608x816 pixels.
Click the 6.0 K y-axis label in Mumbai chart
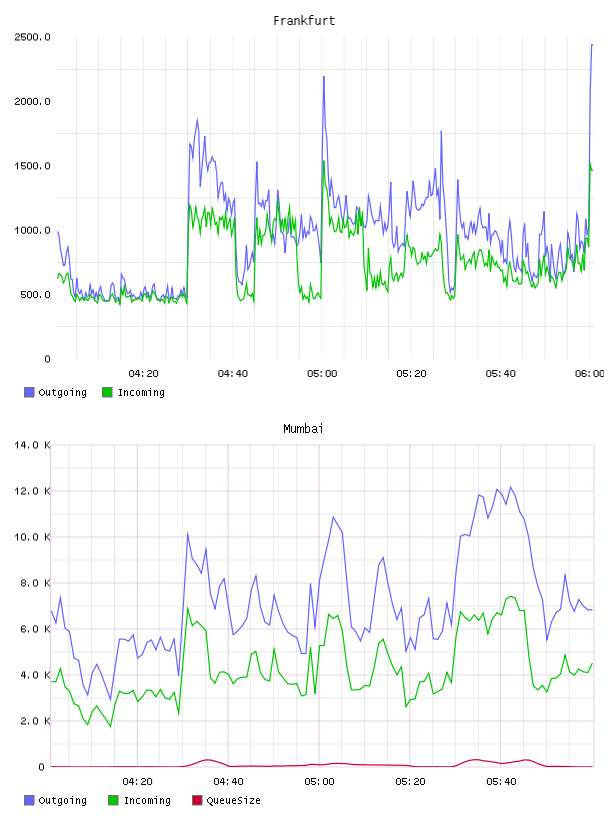[x=35, y=629]
